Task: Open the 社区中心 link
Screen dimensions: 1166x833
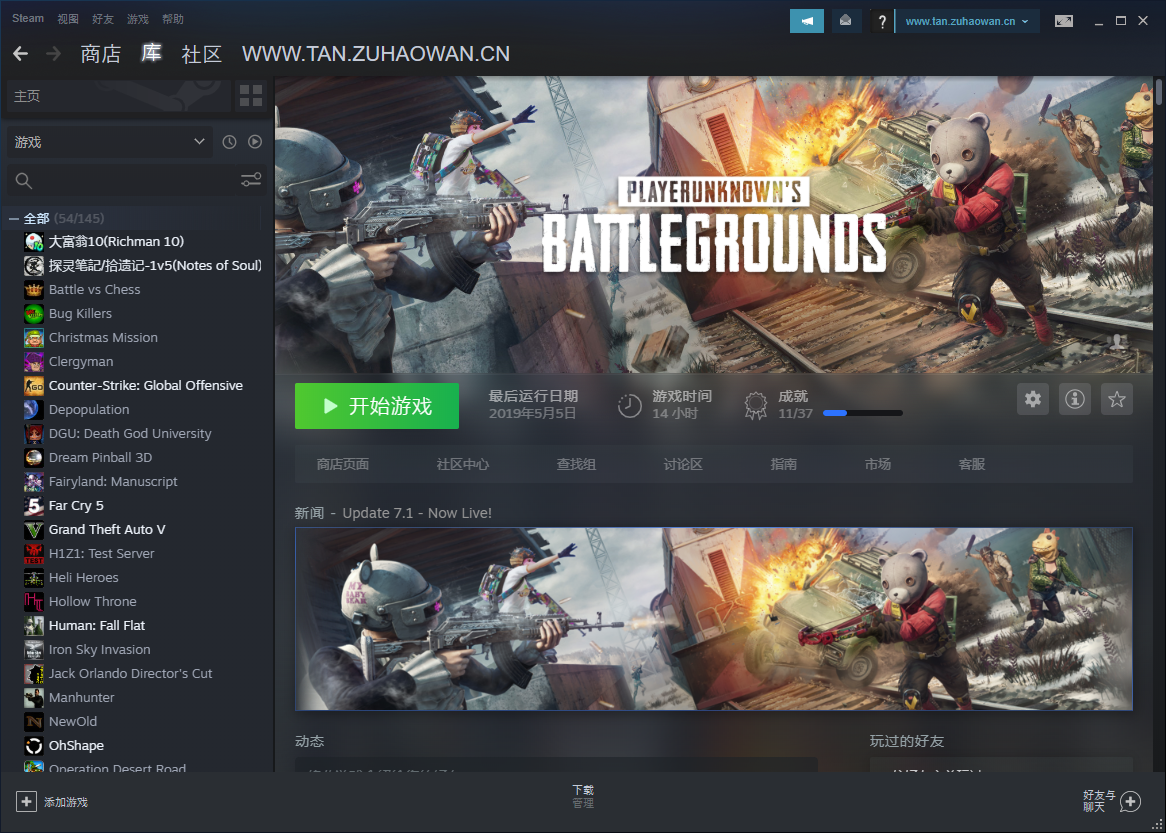Action: click(463, 464)
